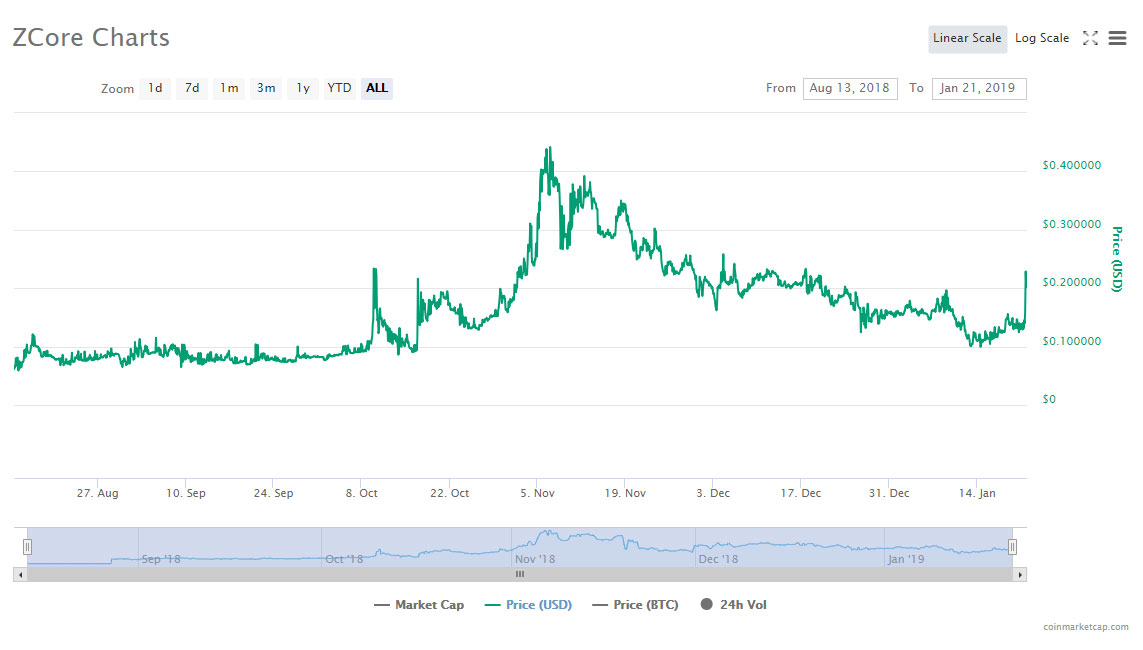1143x650 pixels.
Task: Set zoom range to 7d
Action: [192, 88]
